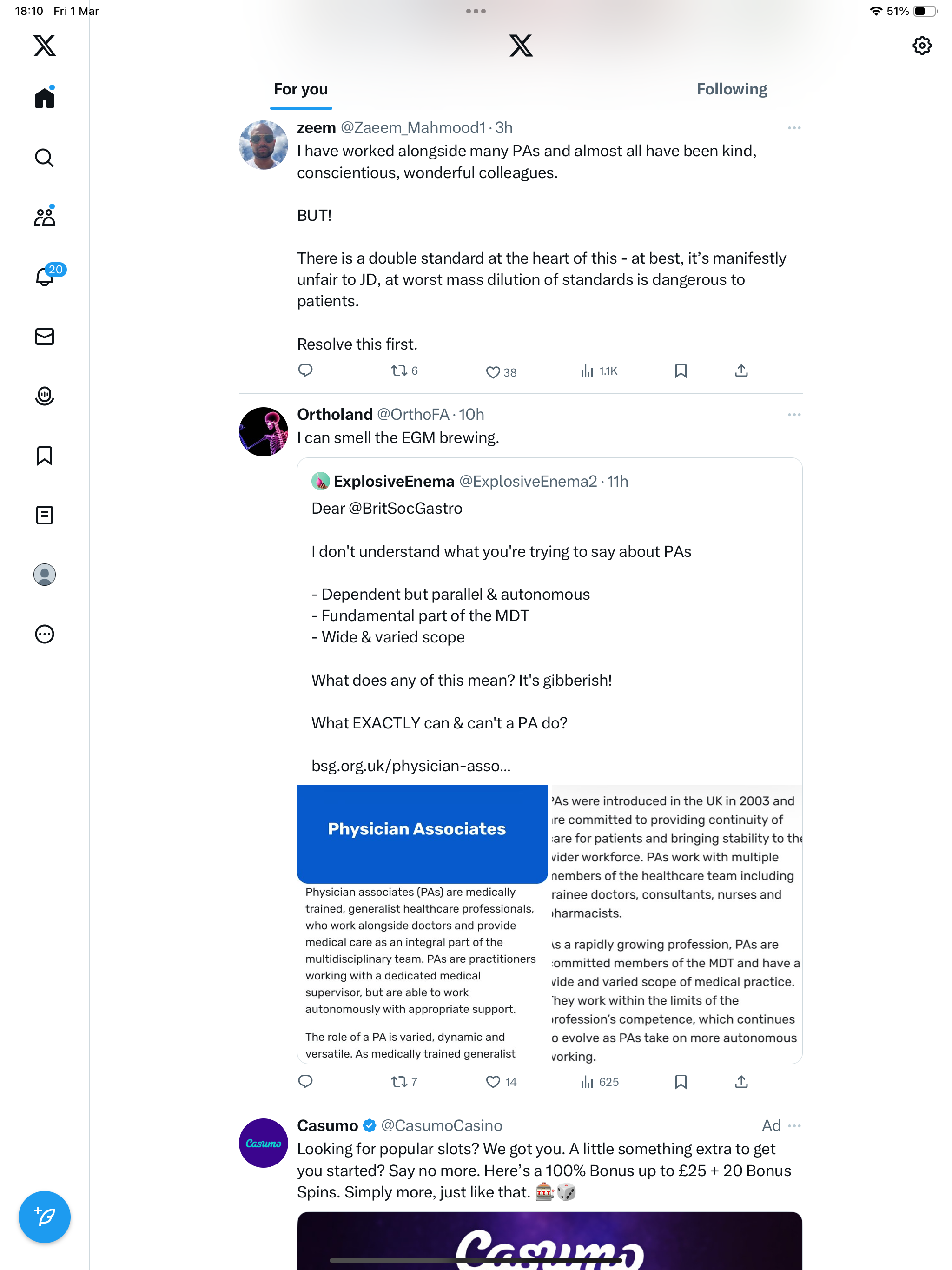This screenshot has width=952, height=1270.
Task: Tap the compose post button
Action: 44,1217
